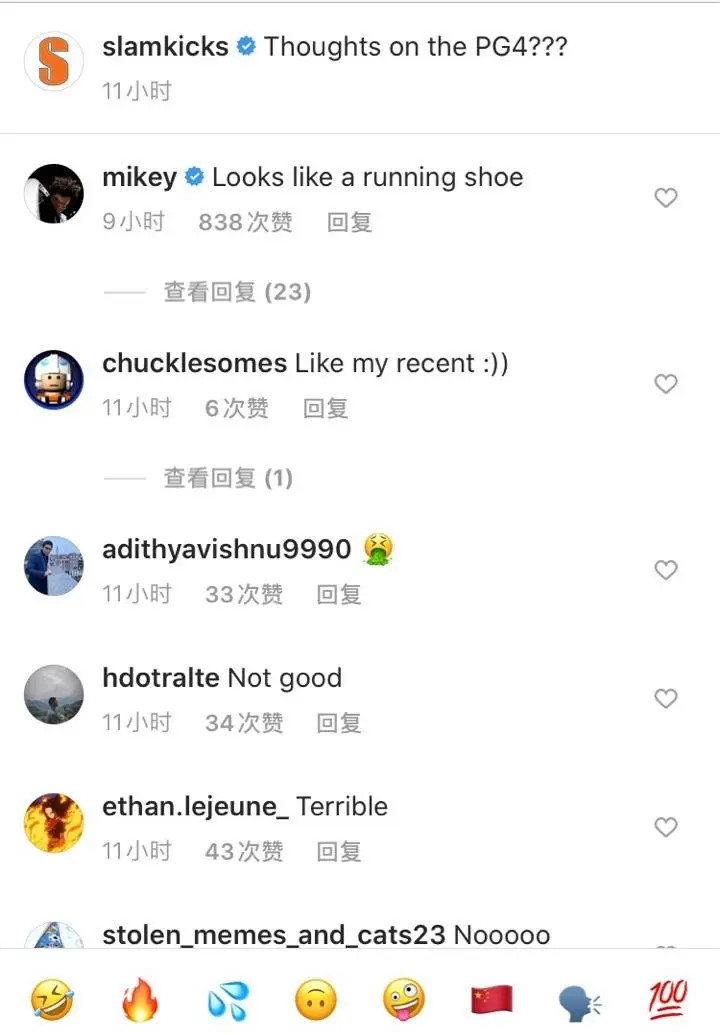Reply to mikey's comment
The width and height of the screenshot is (720, 1035).
pos(349,222)
